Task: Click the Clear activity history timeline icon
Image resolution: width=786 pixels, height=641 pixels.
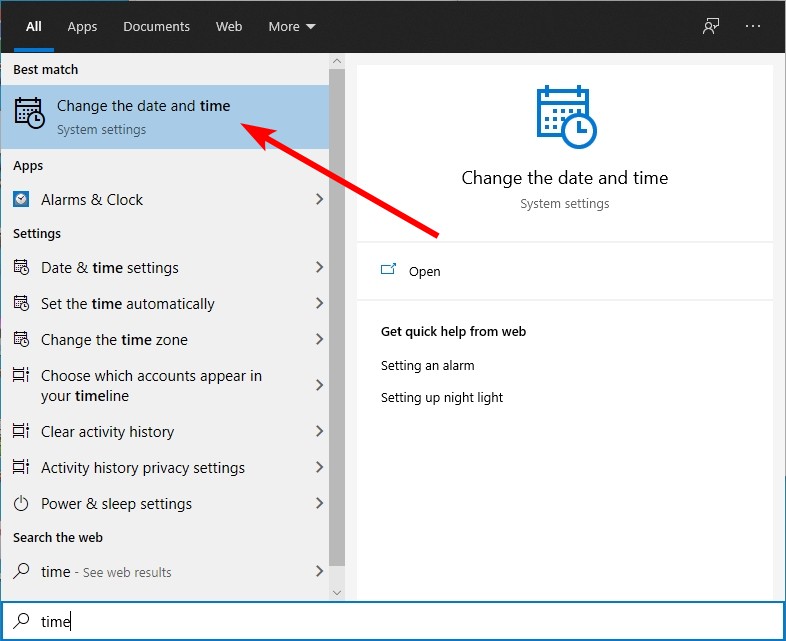Action: 21,431
